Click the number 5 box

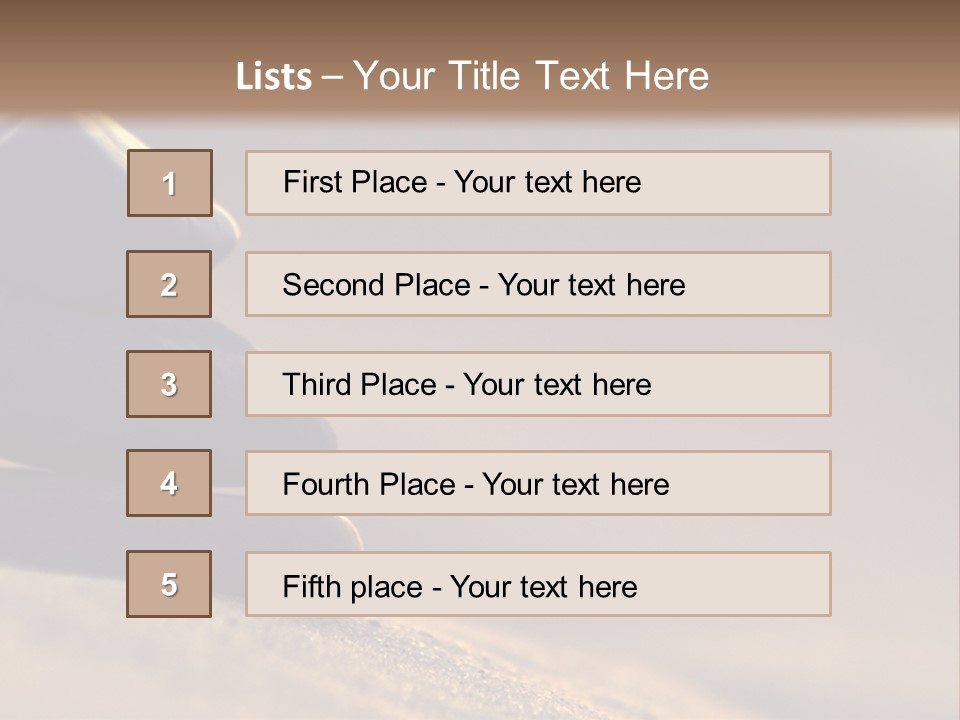(169, 584)
